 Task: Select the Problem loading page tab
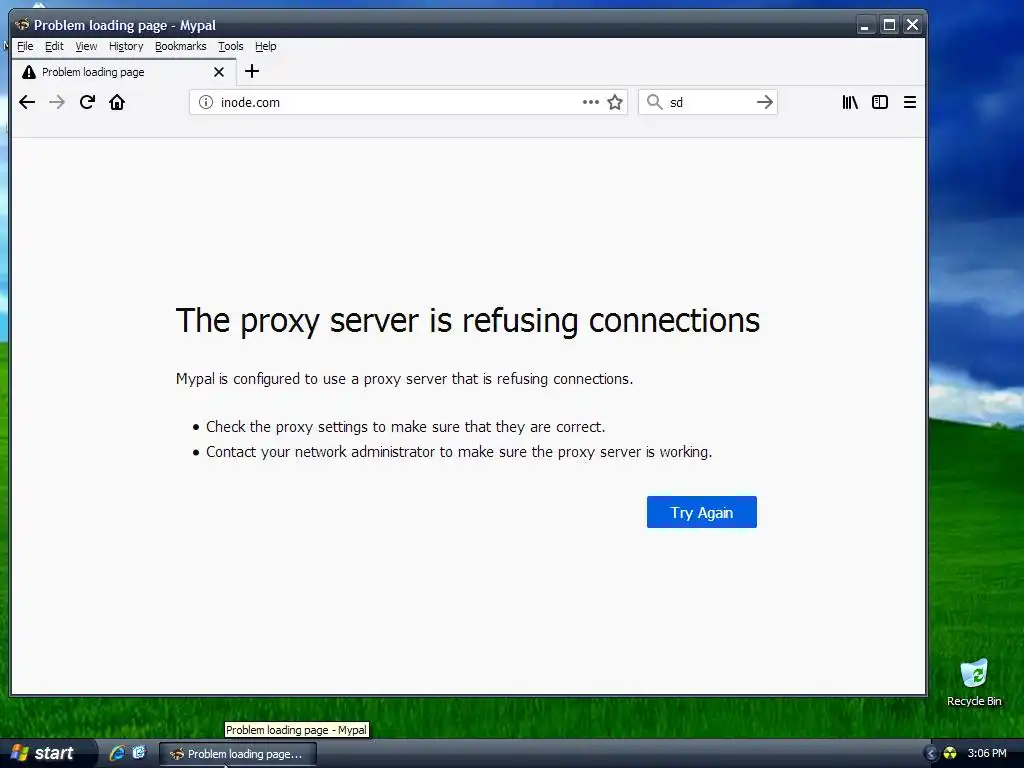tap(123, 72)
